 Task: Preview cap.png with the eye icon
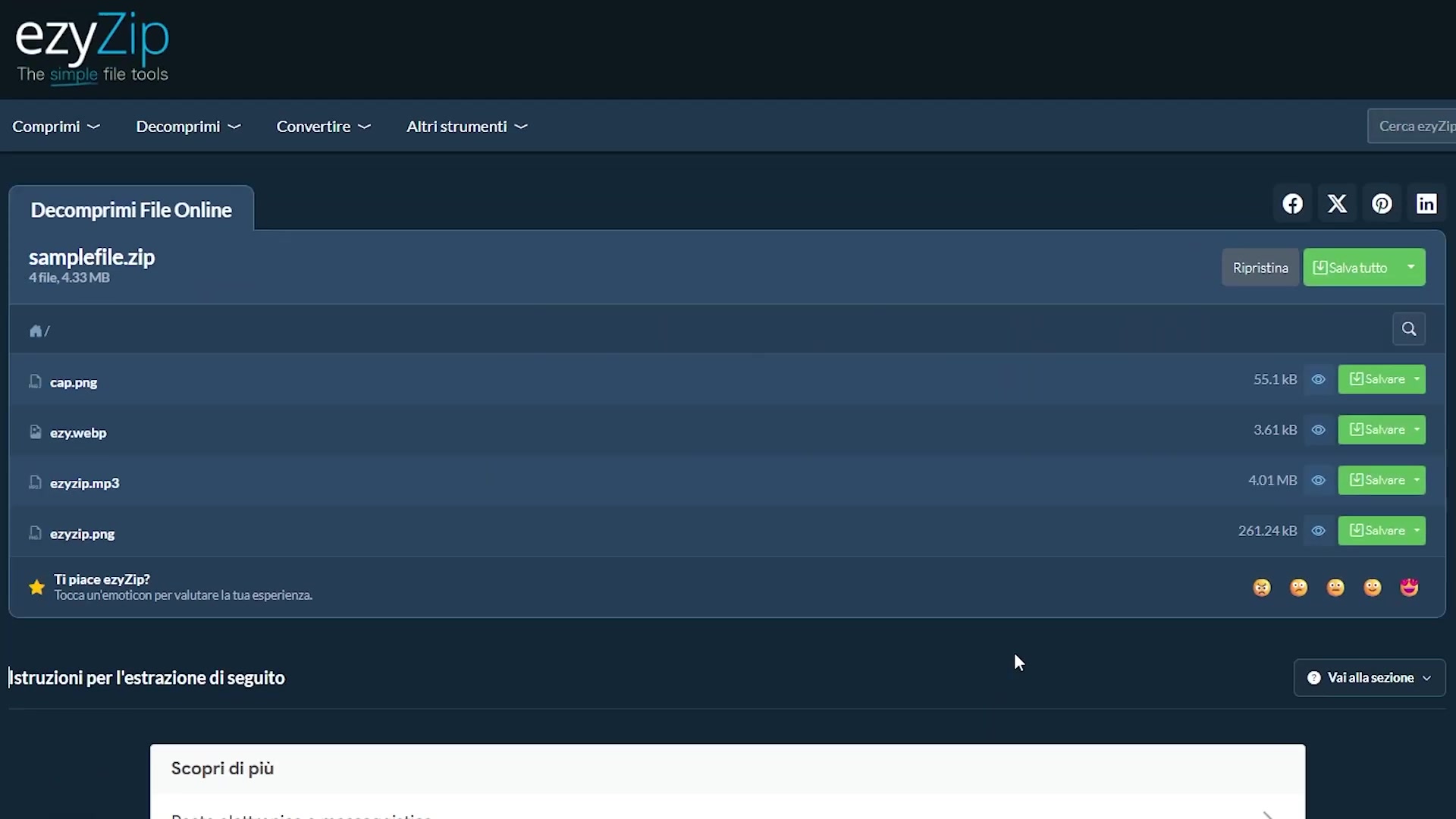pos(1319,379)
